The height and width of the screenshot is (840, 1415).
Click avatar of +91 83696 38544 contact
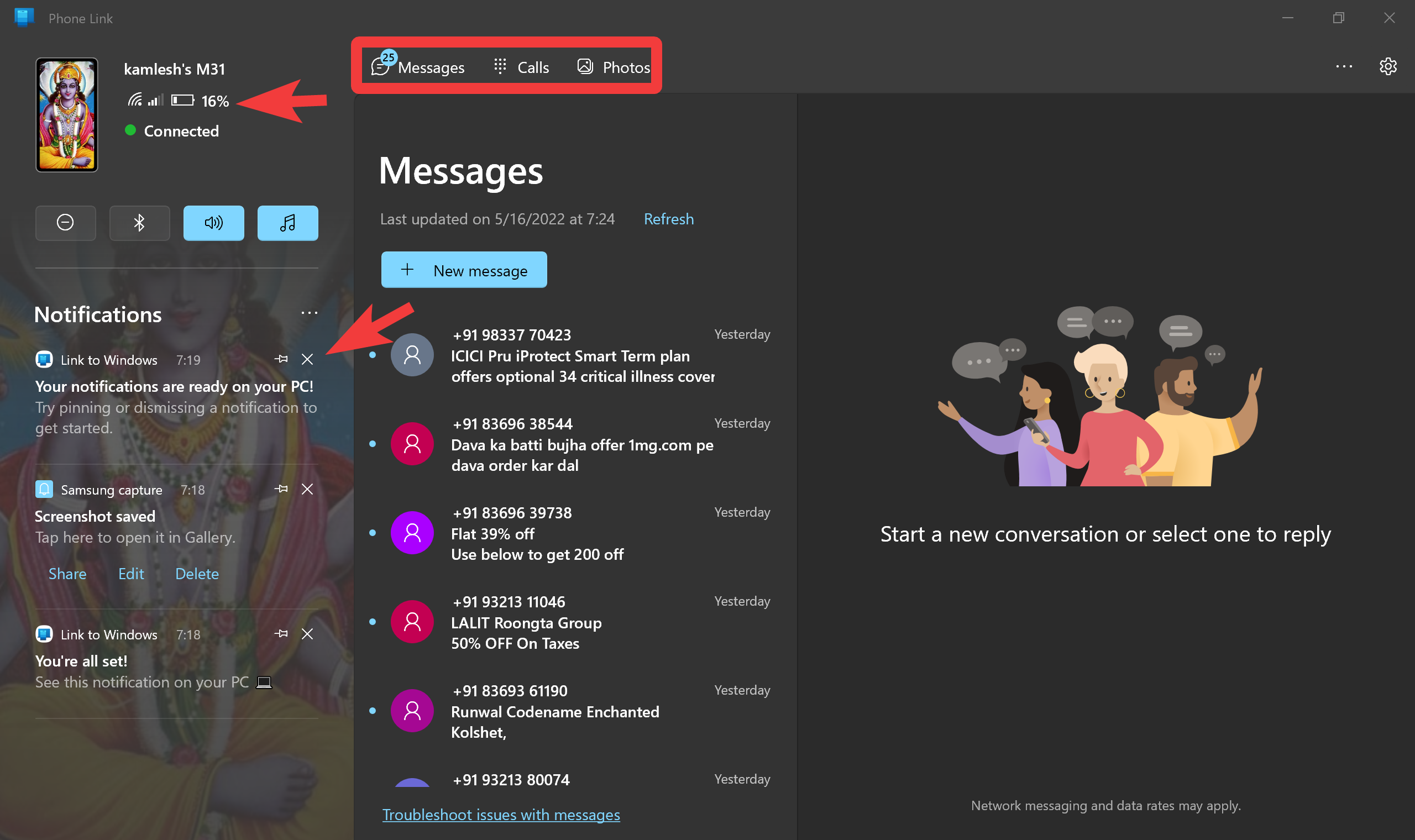pos(412,444)
